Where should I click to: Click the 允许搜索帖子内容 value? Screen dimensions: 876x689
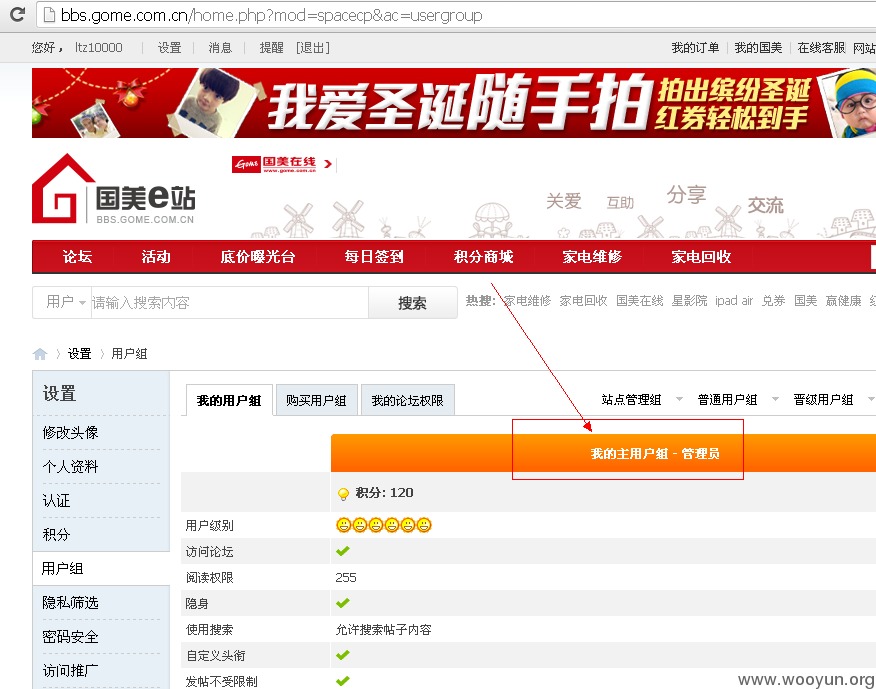pyautogui.click(x=383, y=629)
